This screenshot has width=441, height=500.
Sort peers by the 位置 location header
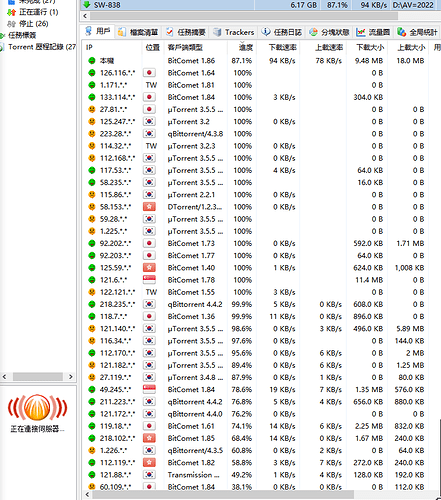[x=153, y=47]
